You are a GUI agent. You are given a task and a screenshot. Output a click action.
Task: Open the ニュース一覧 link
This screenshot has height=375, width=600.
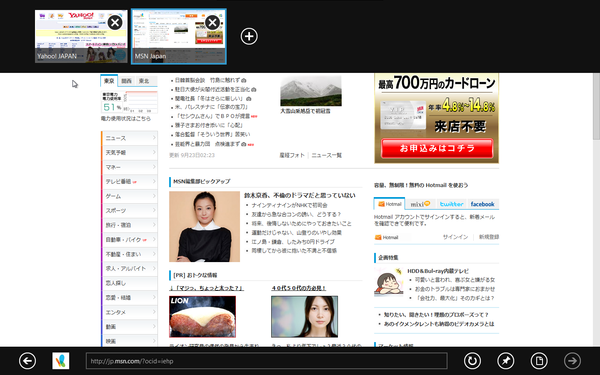(326, 155)
